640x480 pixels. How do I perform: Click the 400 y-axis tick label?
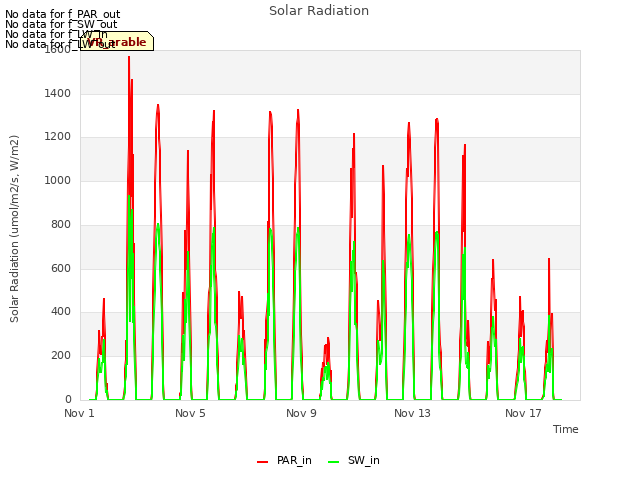click(x=61, y=312)
